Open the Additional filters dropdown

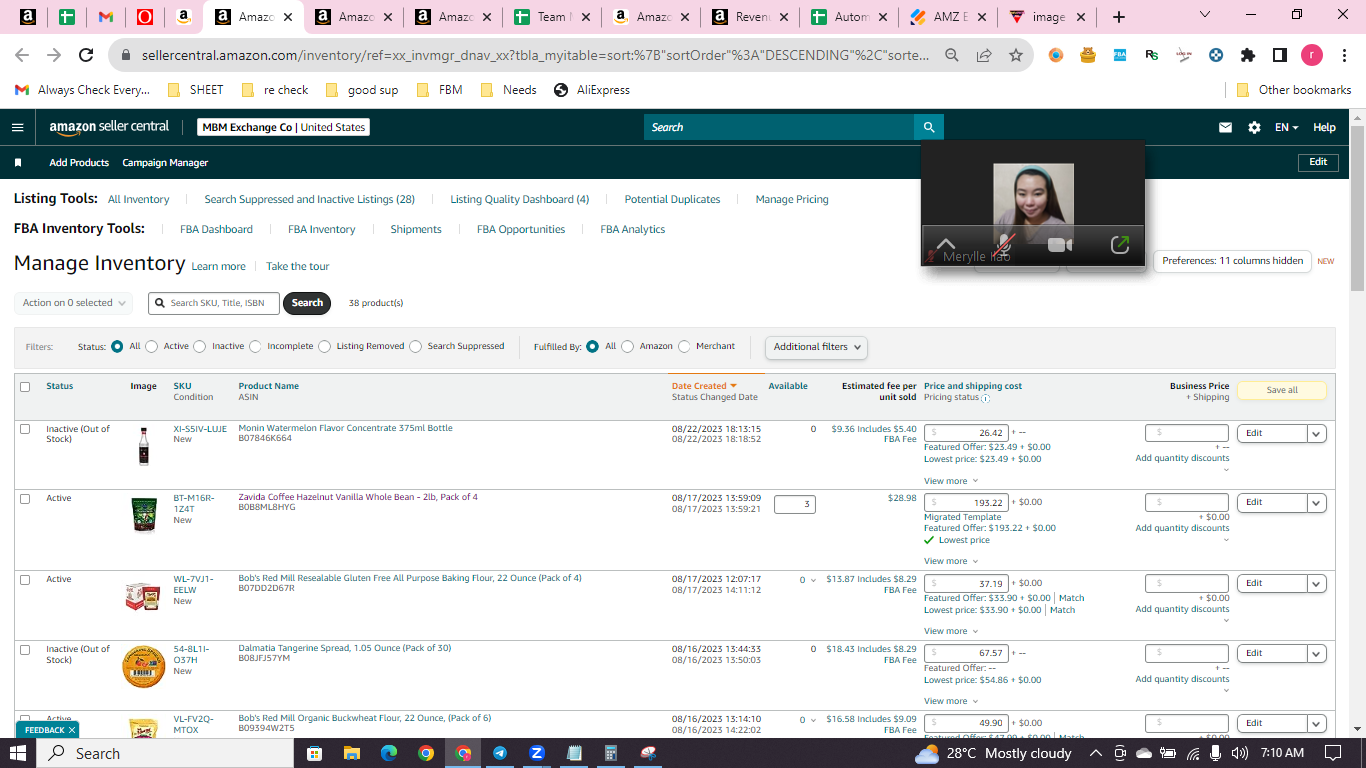[x=816, y=347]
